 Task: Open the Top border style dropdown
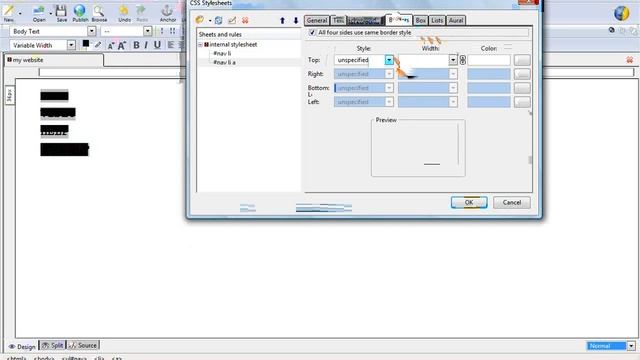pos(389,60)
